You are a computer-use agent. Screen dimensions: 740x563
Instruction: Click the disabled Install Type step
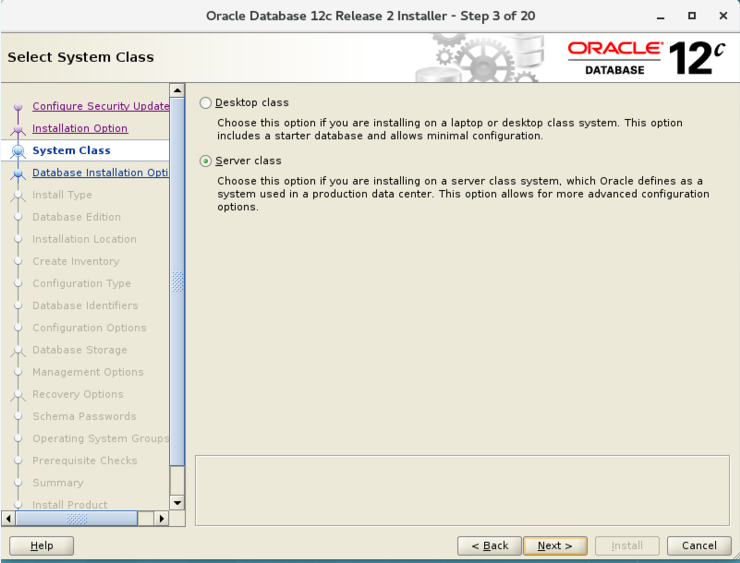62,195
